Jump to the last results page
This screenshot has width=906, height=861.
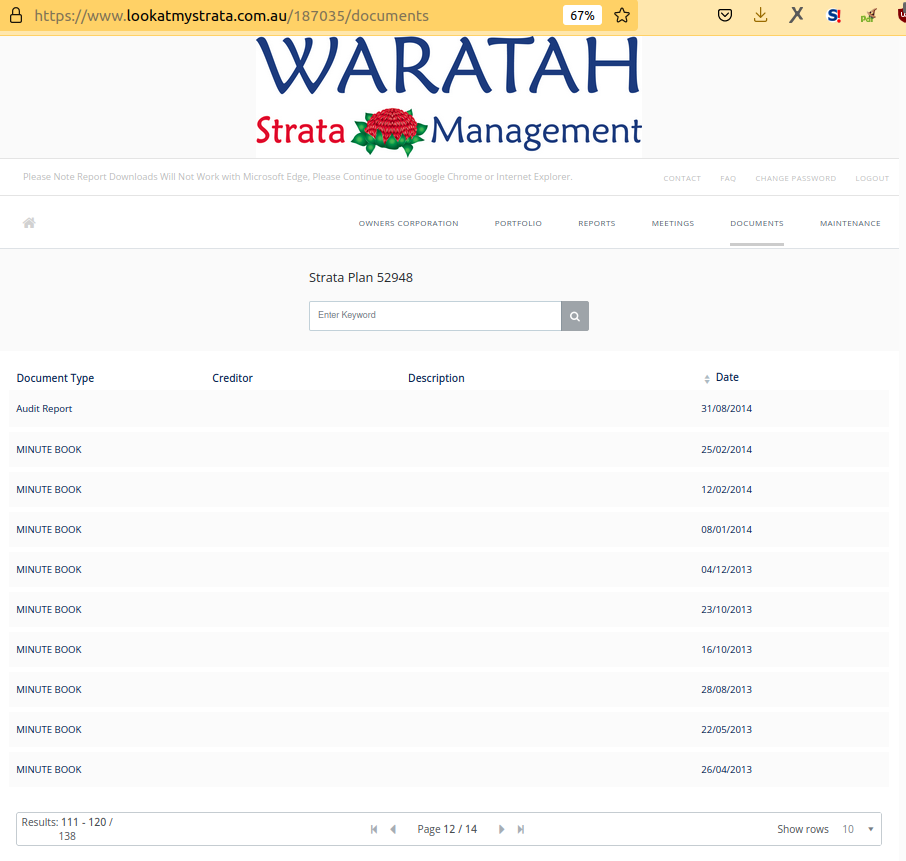521,829
